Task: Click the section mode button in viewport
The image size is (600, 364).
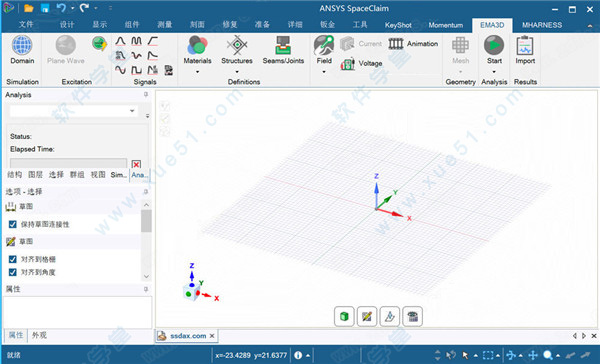Action: [x=390, y=317]
